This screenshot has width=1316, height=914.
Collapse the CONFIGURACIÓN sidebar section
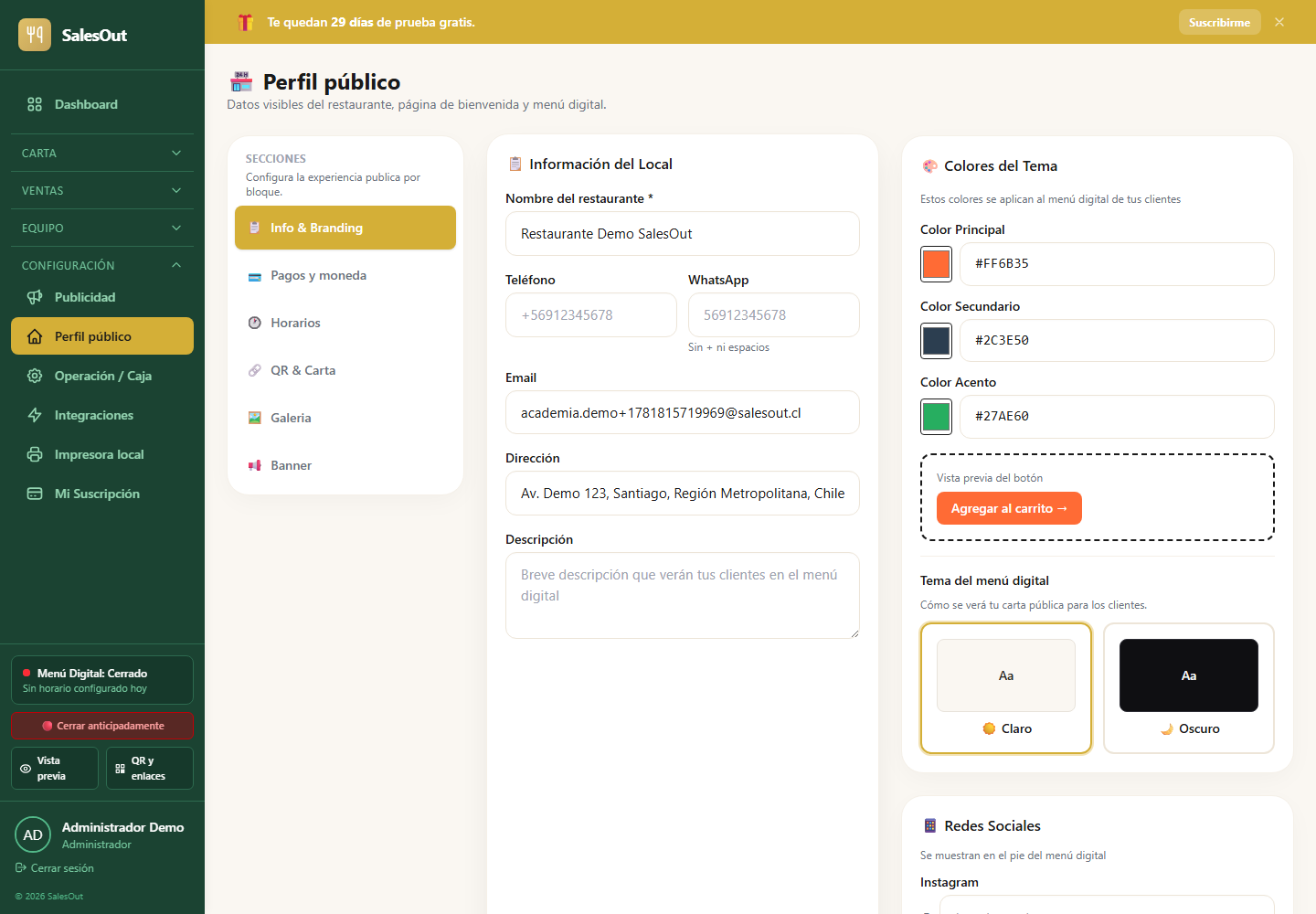(102, 265)
